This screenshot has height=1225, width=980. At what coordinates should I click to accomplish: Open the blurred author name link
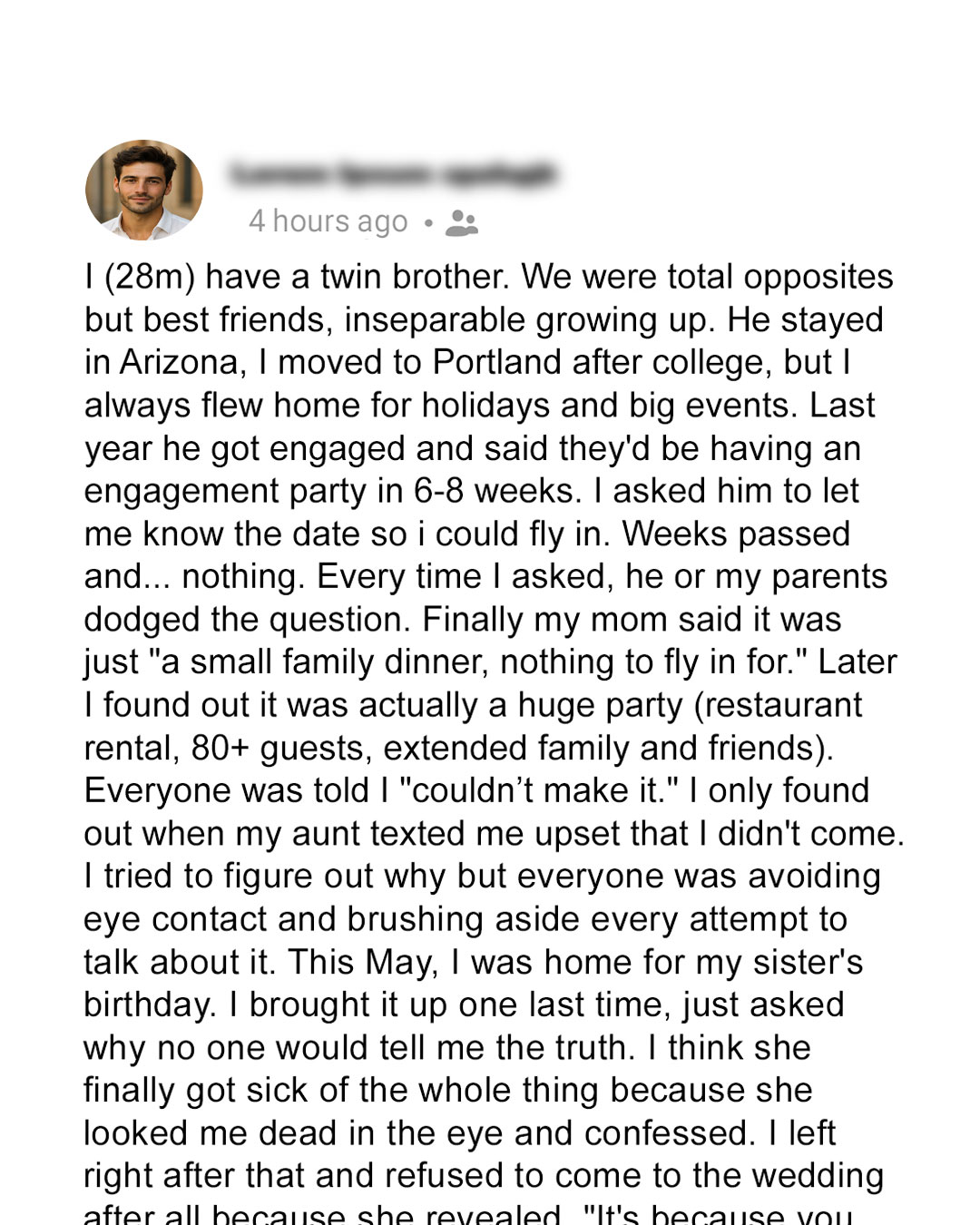coord(392,172)
